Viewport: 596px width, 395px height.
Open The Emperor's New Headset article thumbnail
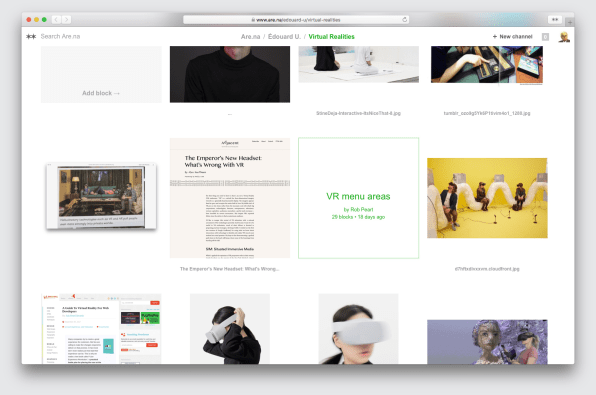point(230,198)
